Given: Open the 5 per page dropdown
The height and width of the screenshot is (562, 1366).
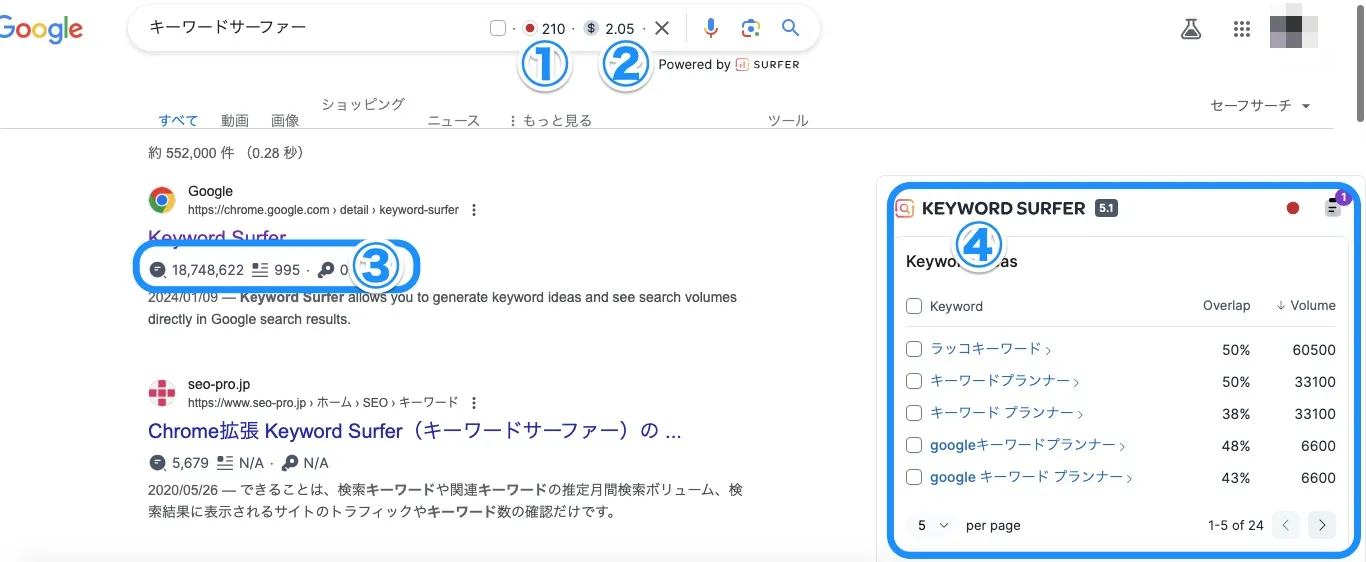Looking at the screenshot, I should point(932,525).
